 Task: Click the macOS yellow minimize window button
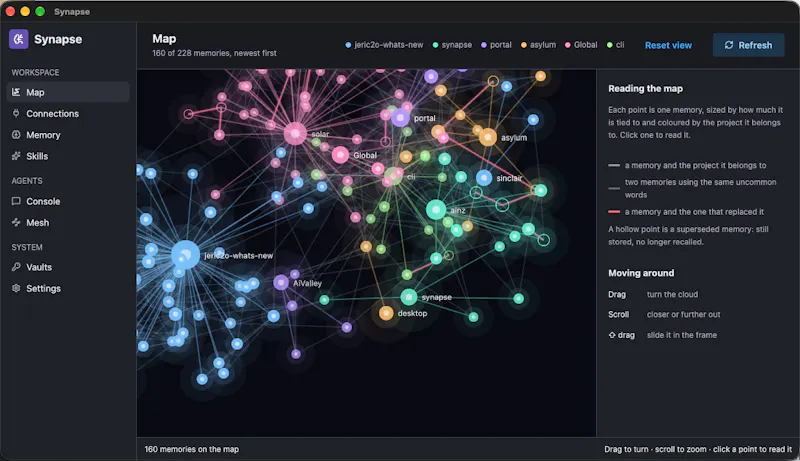coord(25,11)
